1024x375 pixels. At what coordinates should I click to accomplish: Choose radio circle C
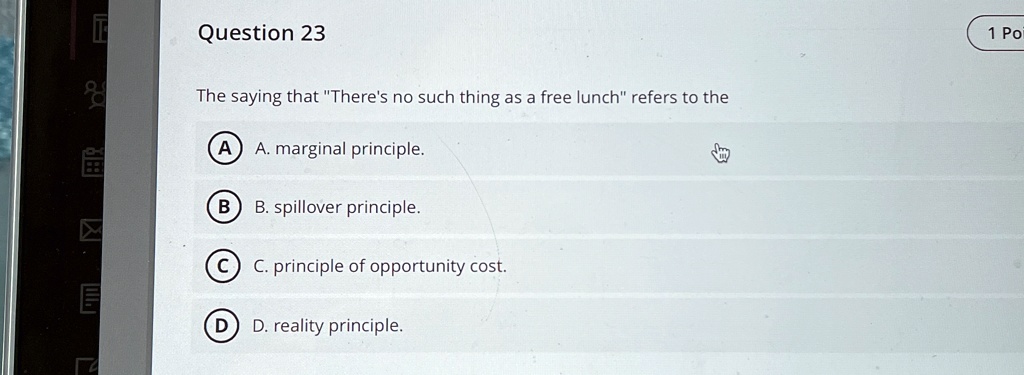click(x=221, y=267)
